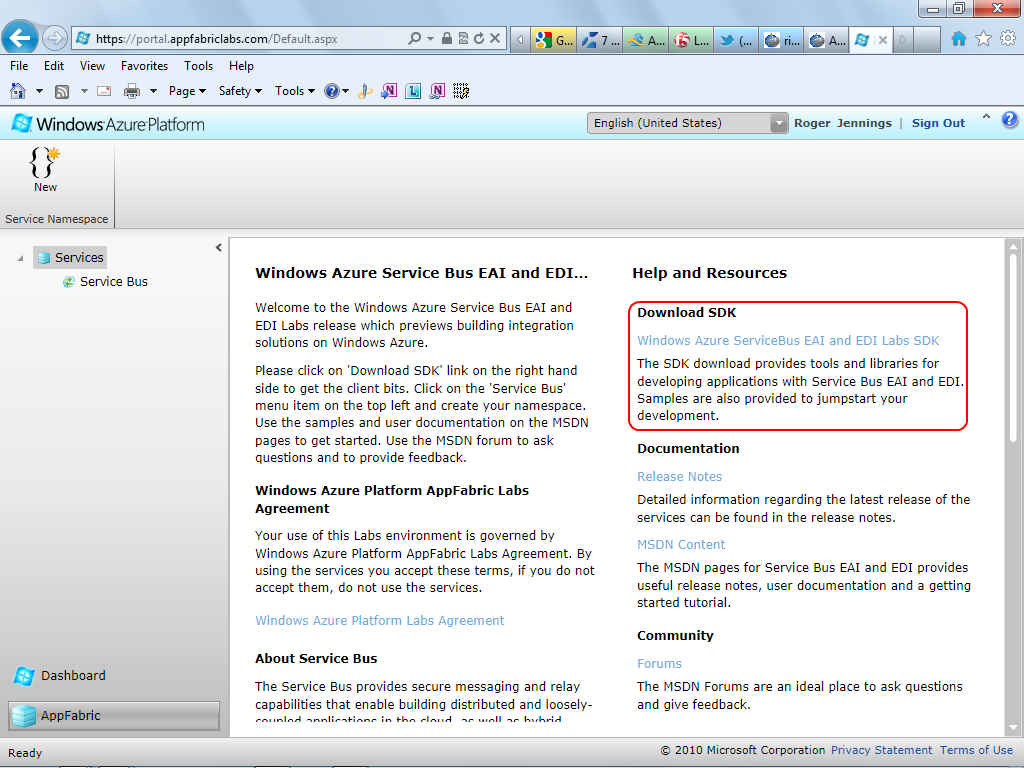
Task: Open the browser settings gear icon
Action: [x=1008, y=39]
